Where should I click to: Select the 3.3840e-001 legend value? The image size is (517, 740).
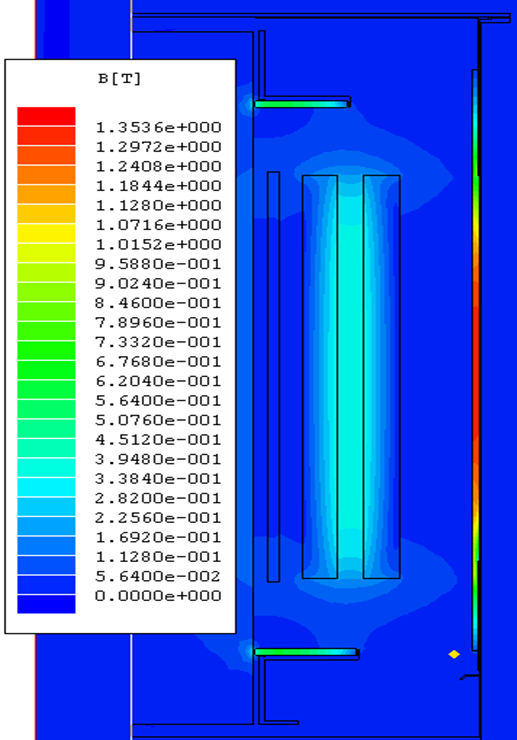click(159, 479)
